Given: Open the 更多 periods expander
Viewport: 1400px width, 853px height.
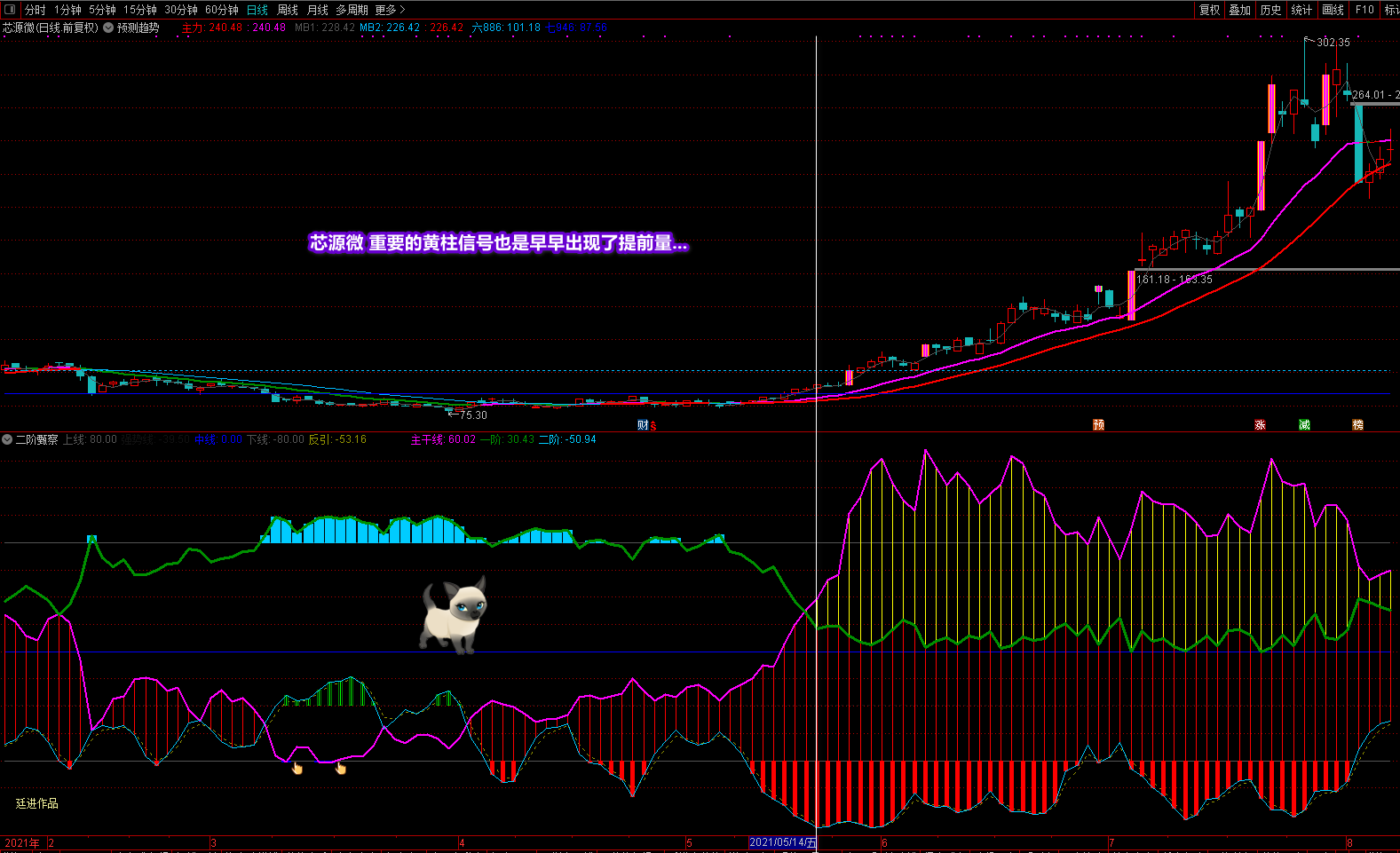Looking at the screenshot, I should [x=390, y=10].
